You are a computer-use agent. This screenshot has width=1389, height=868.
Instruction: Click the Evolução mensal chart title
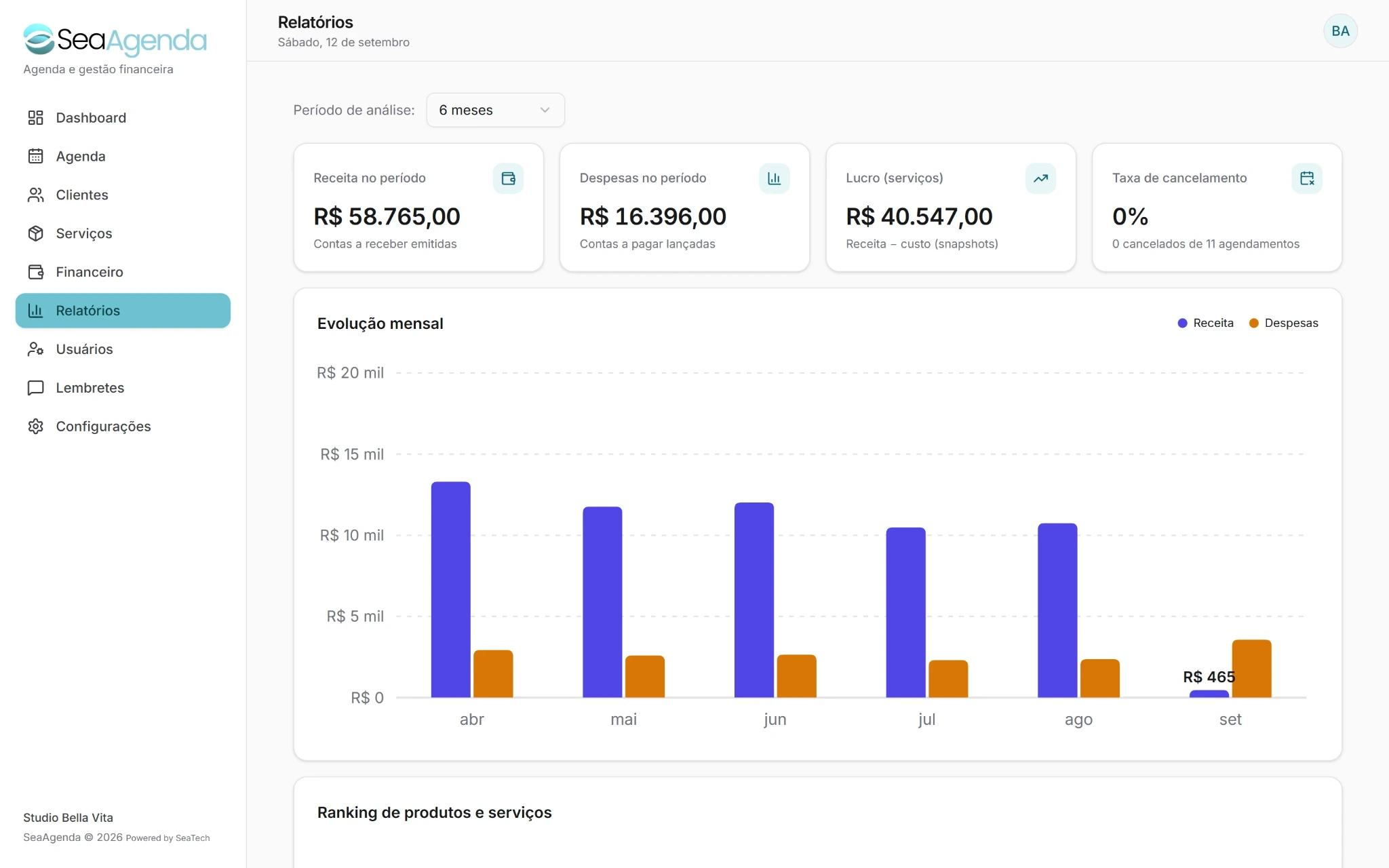click(380, 323)
